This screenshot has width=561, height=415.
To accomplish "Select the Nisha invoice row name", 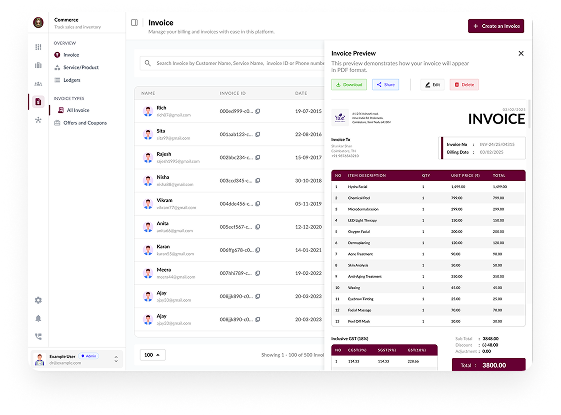I will [x=163, y=177].
